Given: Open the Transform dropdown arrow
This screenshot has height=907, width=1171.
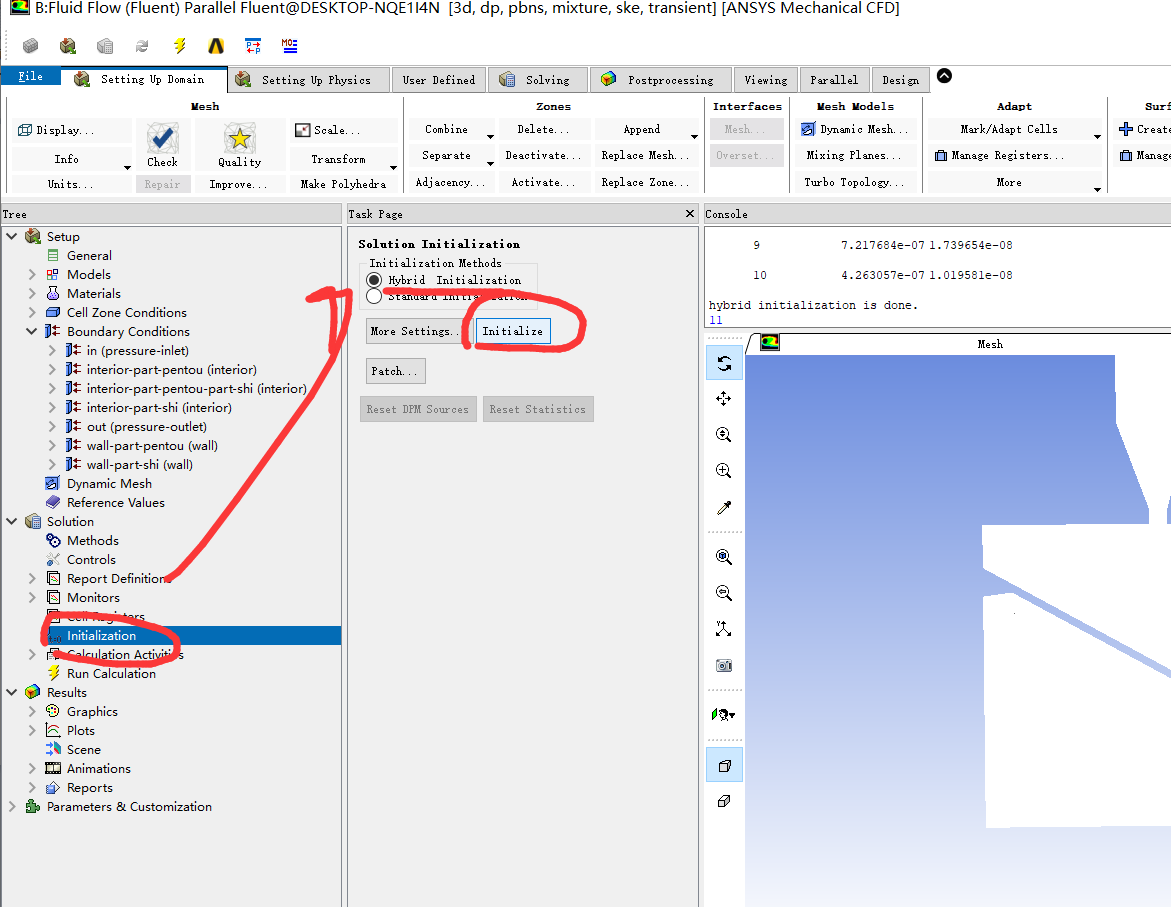Looking at the screenshot, I should pyautogui.click(x=393, y=167).
